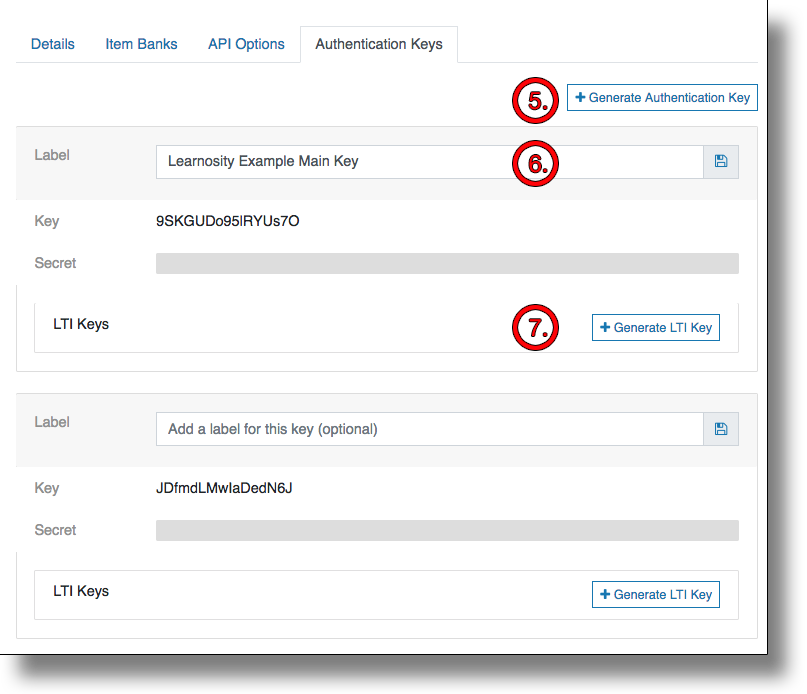
Task: Generate LTI Key for key JDfmdLMwIaDedN6J
Action: [x=656, y=595]
